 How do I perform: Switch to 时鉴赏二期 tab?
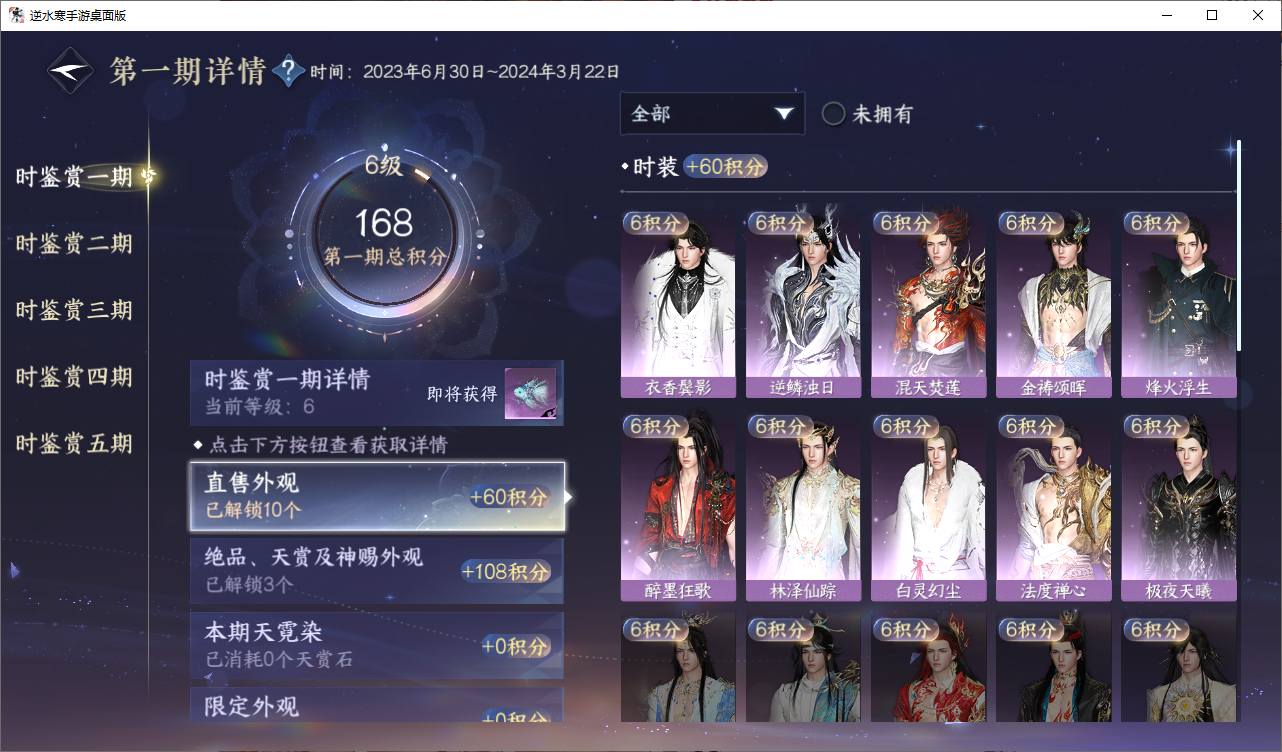click(x=74, y=244)
